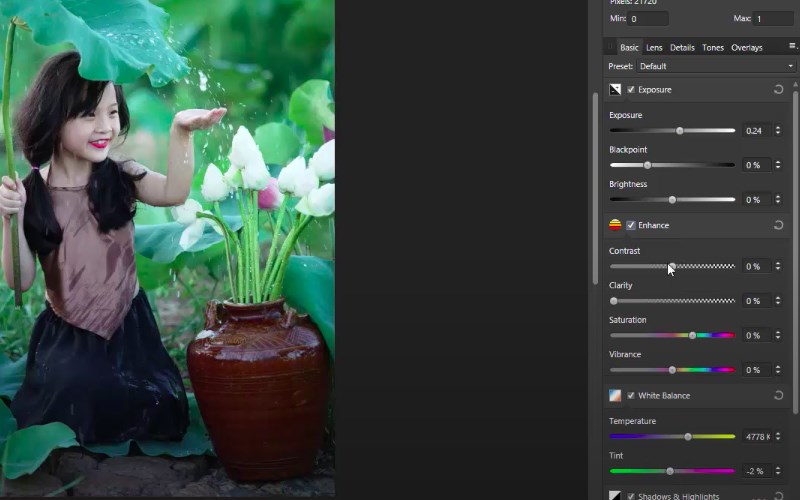Click the Exposure section icon

click(615, 90)
